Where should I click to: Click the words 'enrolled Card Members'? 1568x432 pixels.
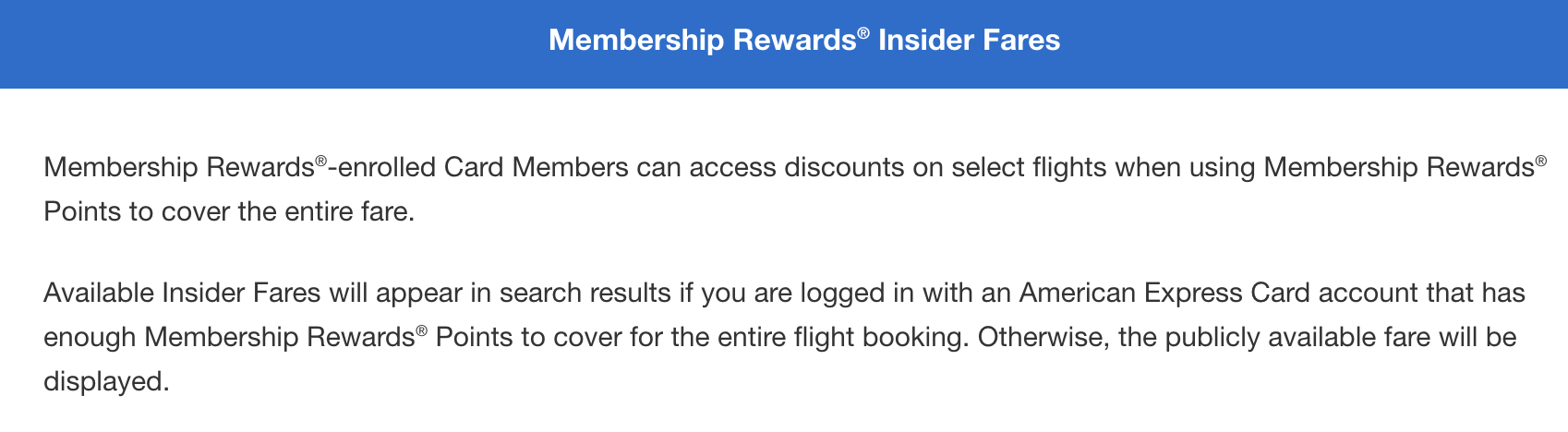click(x=481, y=167)
